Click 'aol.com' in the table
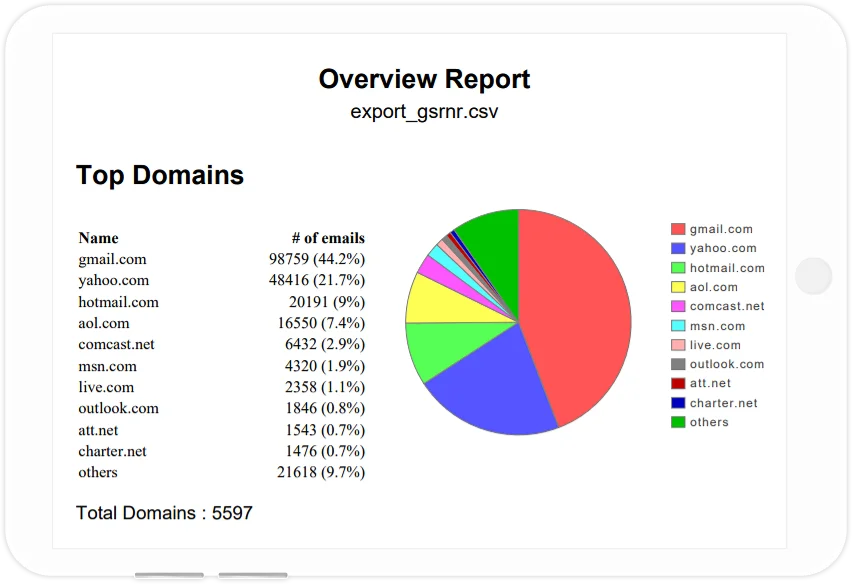The image size is (853, 585). tap(104, 323)
